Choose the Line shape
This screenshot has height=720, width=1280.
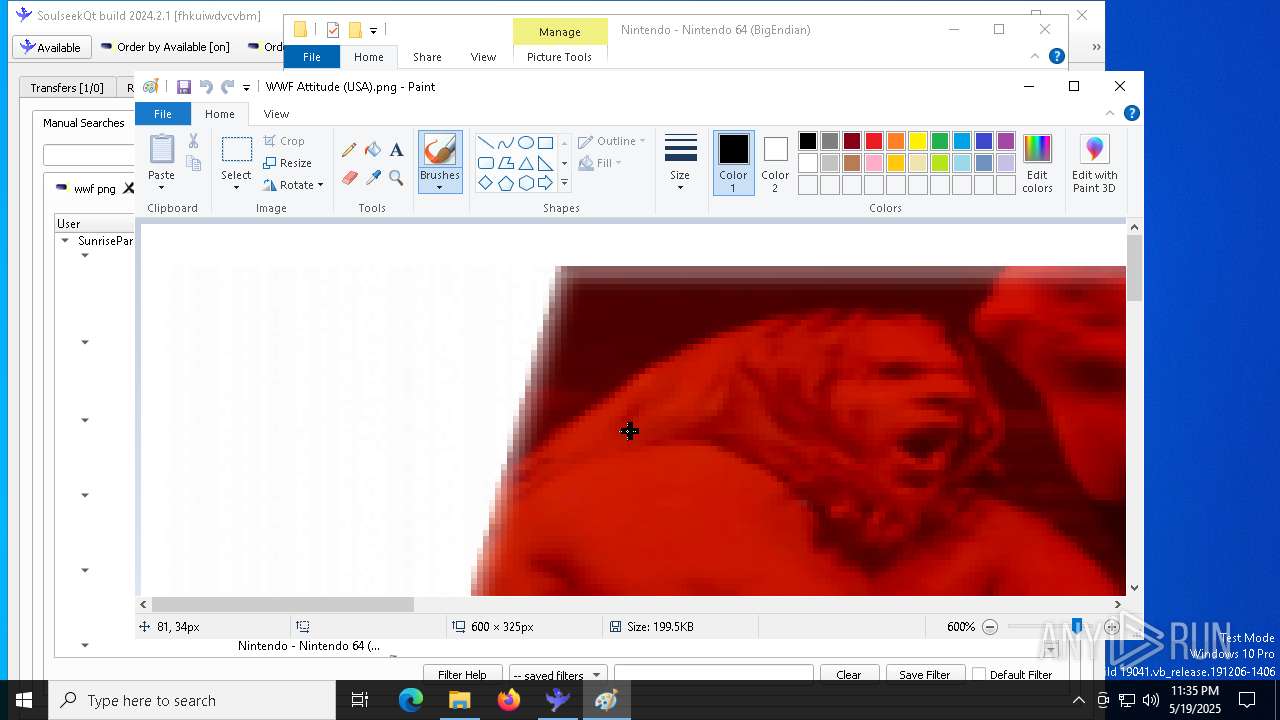(486, 142)
